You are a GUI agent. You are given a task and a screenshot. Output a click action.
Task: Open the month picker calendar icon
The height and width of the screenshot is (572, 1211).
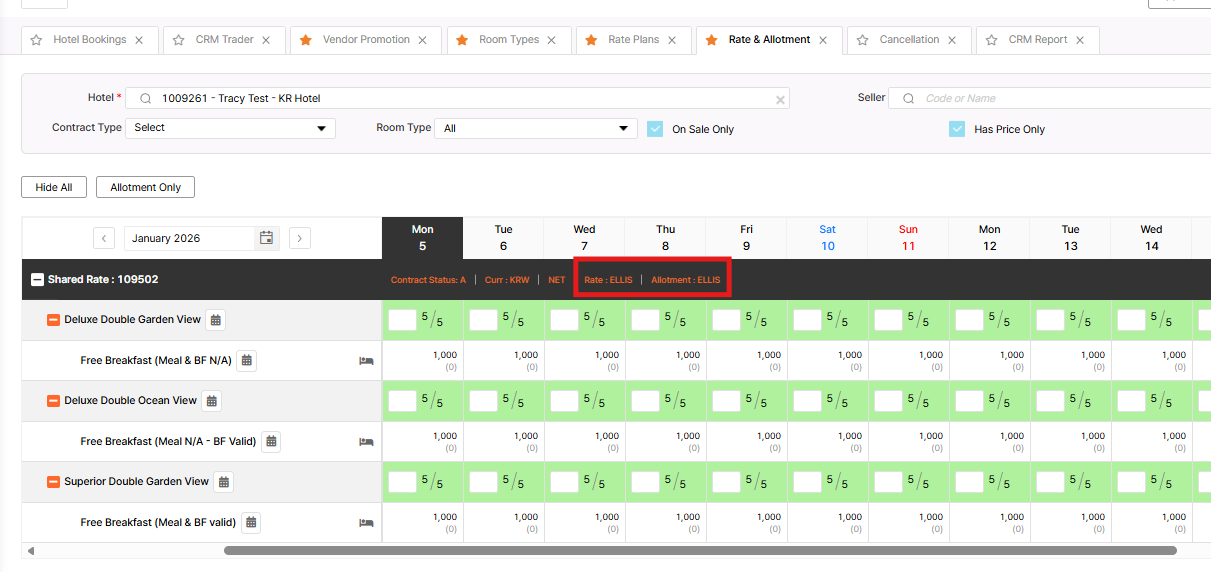267,238
